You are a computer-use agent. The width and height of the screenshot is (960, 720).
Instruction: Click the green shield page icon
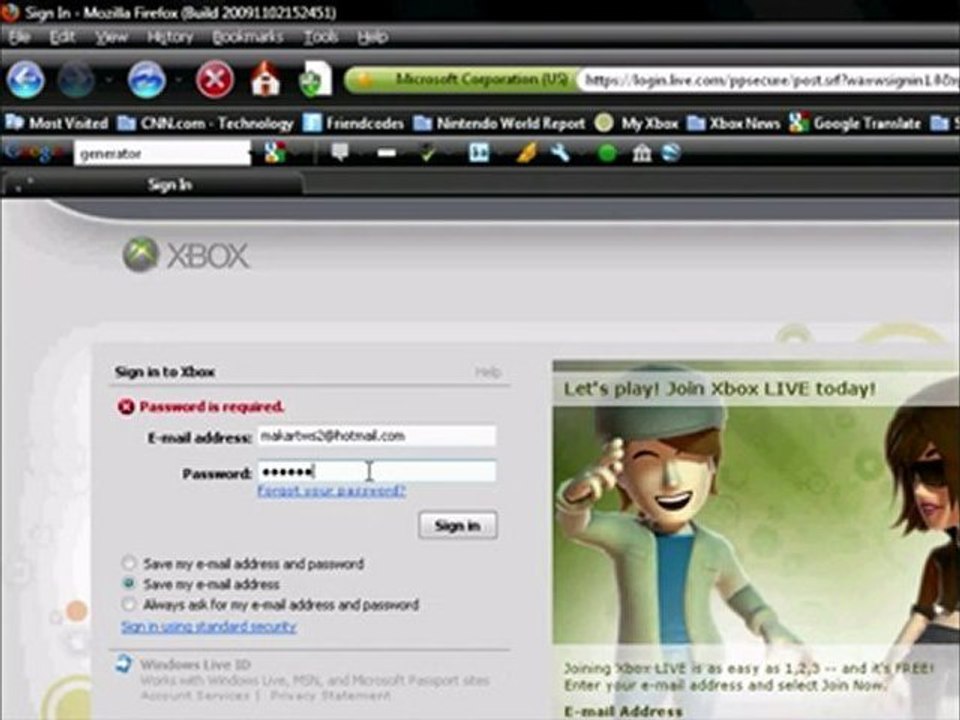315,80
